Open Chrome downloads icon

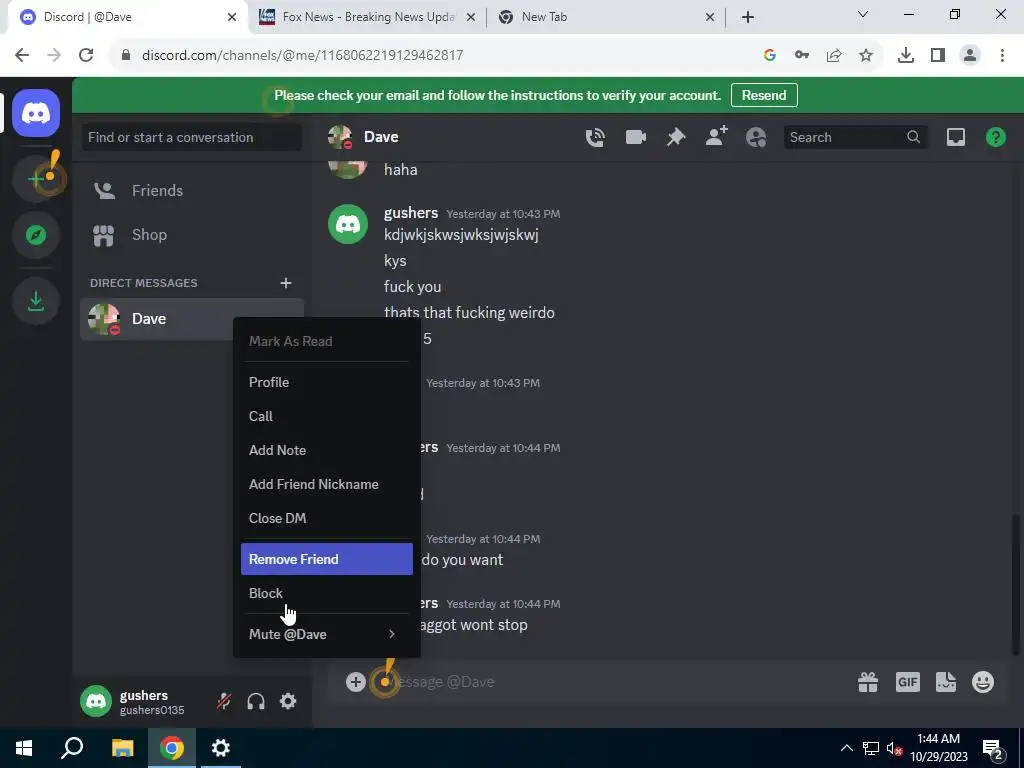pyautogui.click(x=905, y=56)
